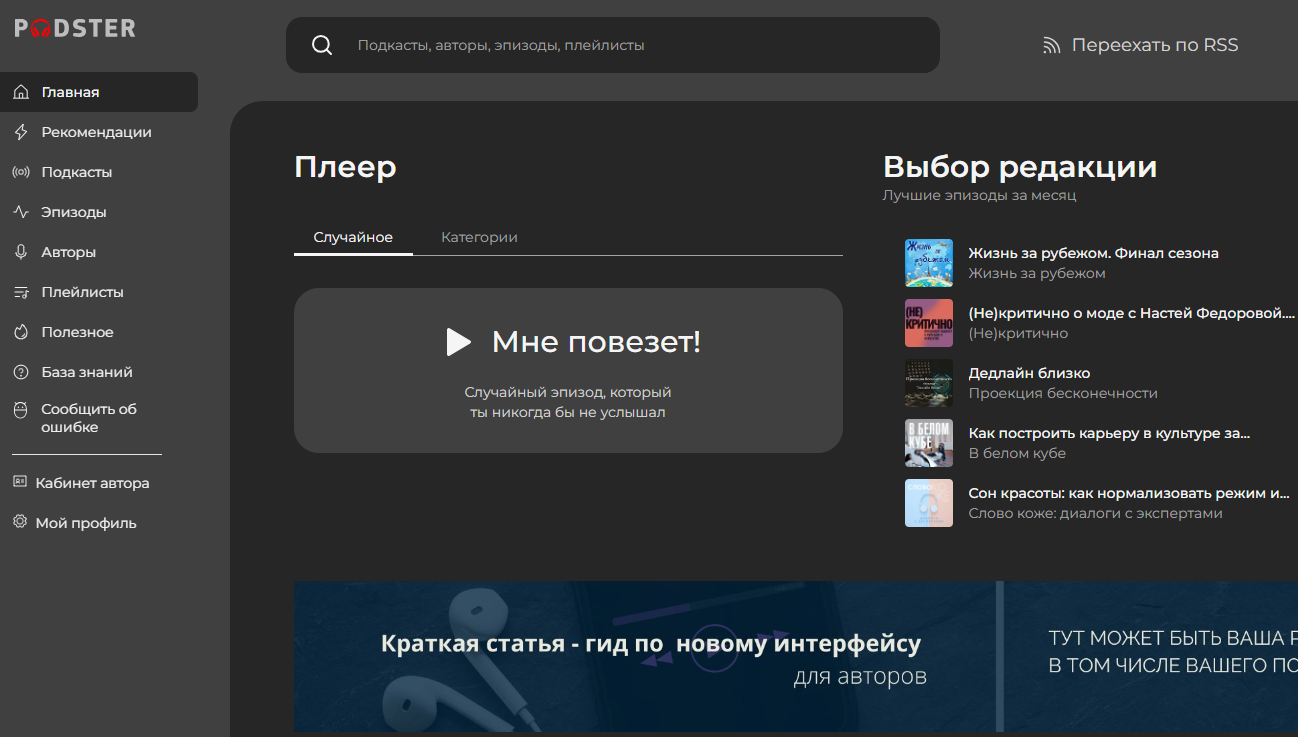Click the playlist icon beside Плейлисты
This screenshot has height=737, width=1298.
pyautogui.click(x=21, y=292)
